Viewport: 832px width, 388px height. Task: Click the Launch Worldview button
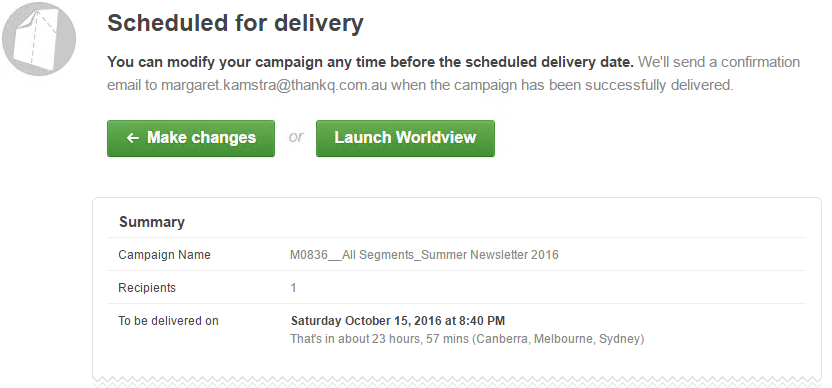(x=405, y=139)
